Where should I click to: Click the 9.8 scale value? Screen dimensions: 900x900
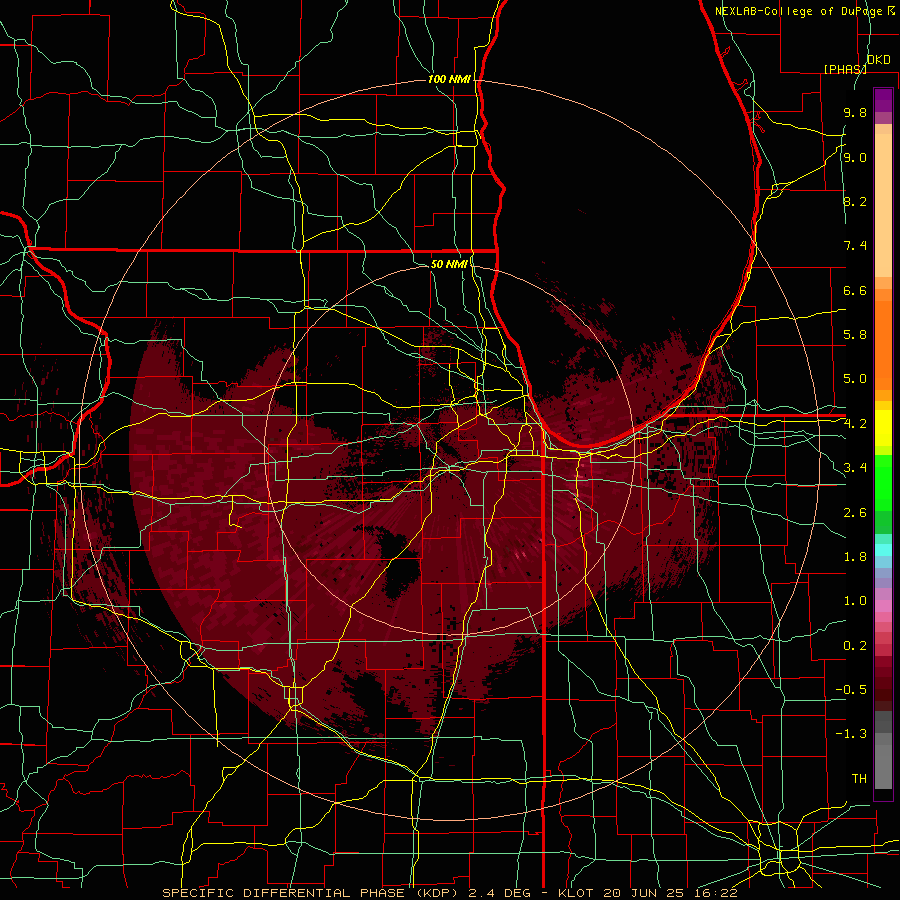855,112
